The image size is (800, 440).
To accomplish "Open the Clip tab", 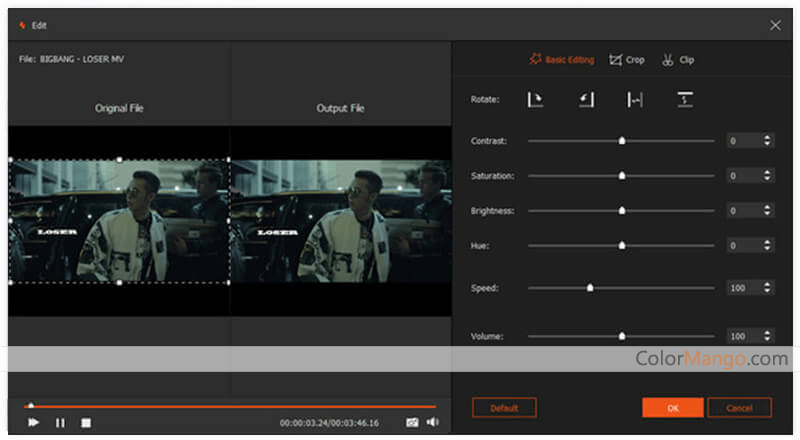I will 678,60.
